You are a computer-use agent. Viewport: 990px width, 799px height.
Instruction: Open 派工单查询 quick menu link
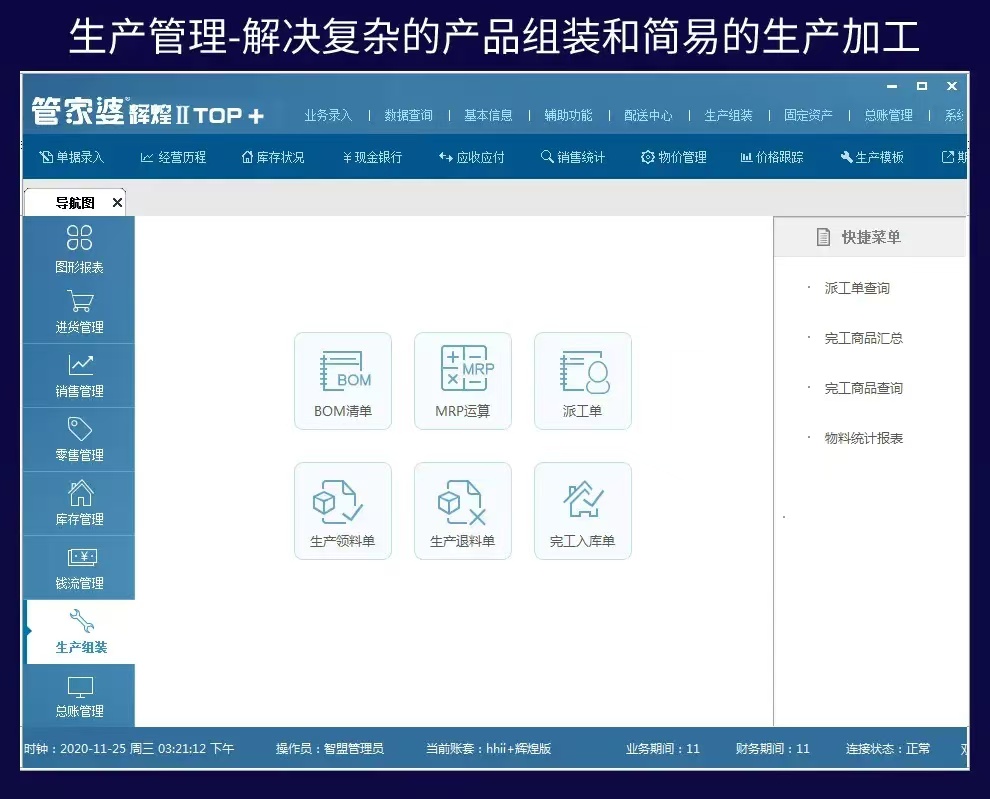pyautogui.click(x=857, y=288)
